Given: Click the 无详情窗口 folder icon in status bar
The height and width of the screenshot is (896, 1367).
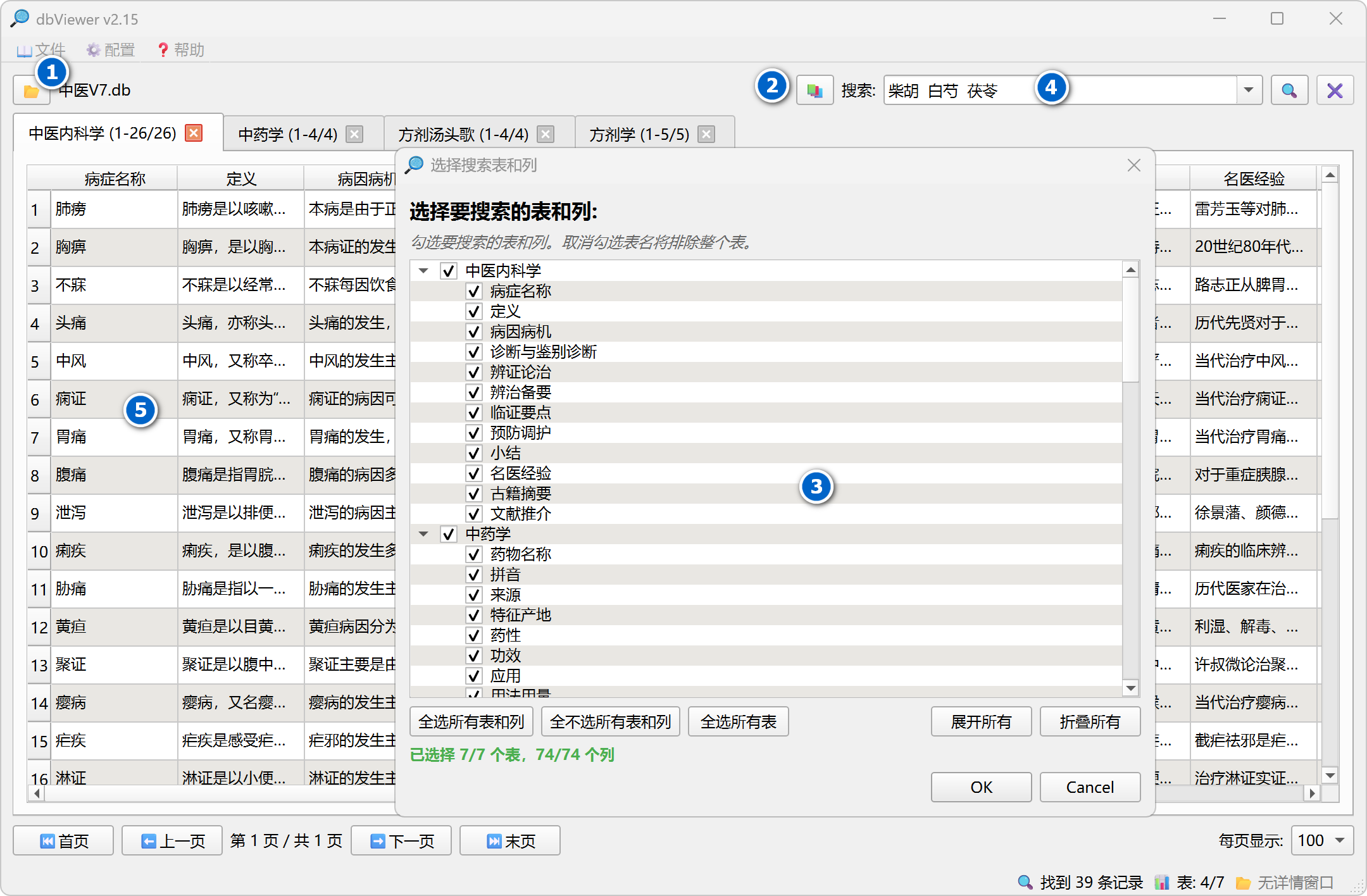Looking at the screenshot, I should [1245, 881].
